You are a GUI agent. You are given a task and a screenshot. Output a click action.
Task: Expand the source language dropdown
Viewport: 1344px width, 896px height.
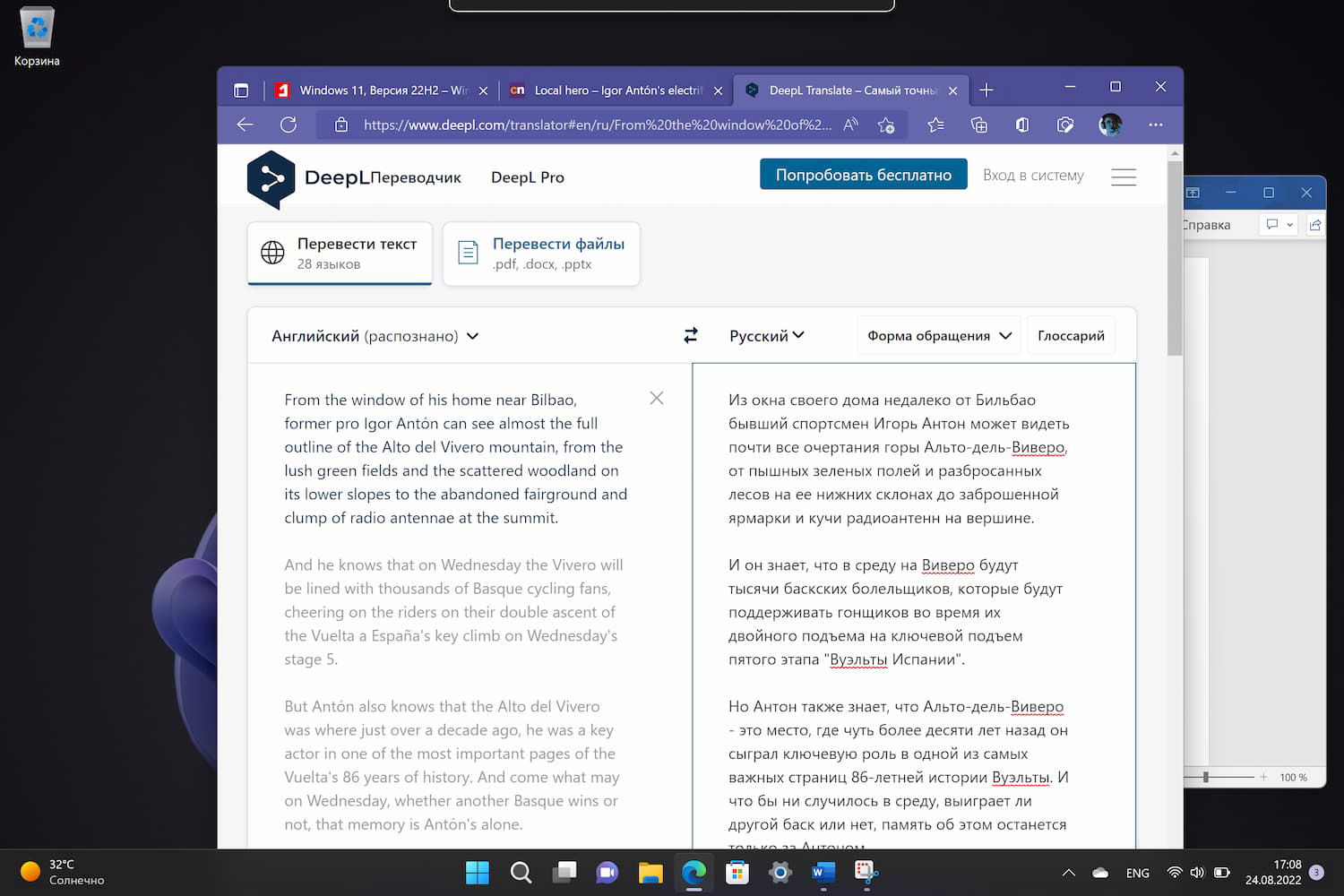click(x=375, y=336)
